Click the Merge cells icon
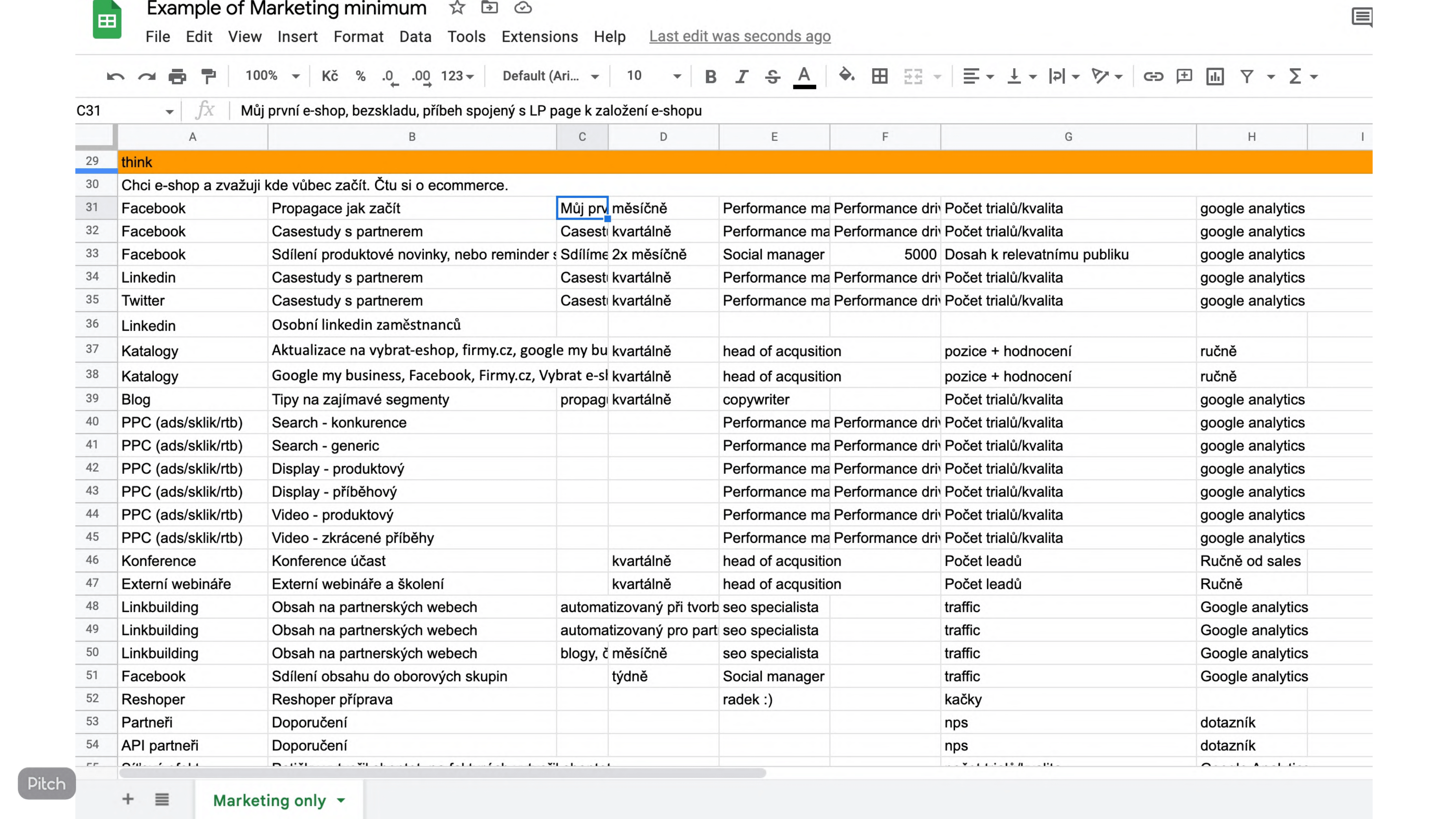The height and width of the screenshot is (819, 1456). point(913,76)
